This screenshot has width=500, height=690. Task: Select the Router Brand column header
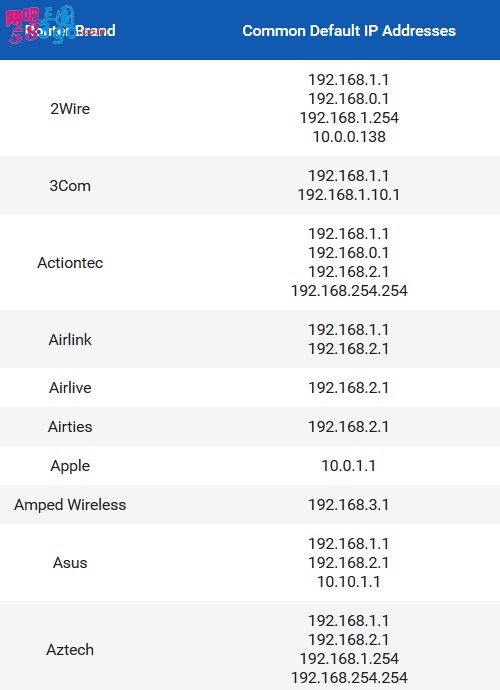(70, 30)
